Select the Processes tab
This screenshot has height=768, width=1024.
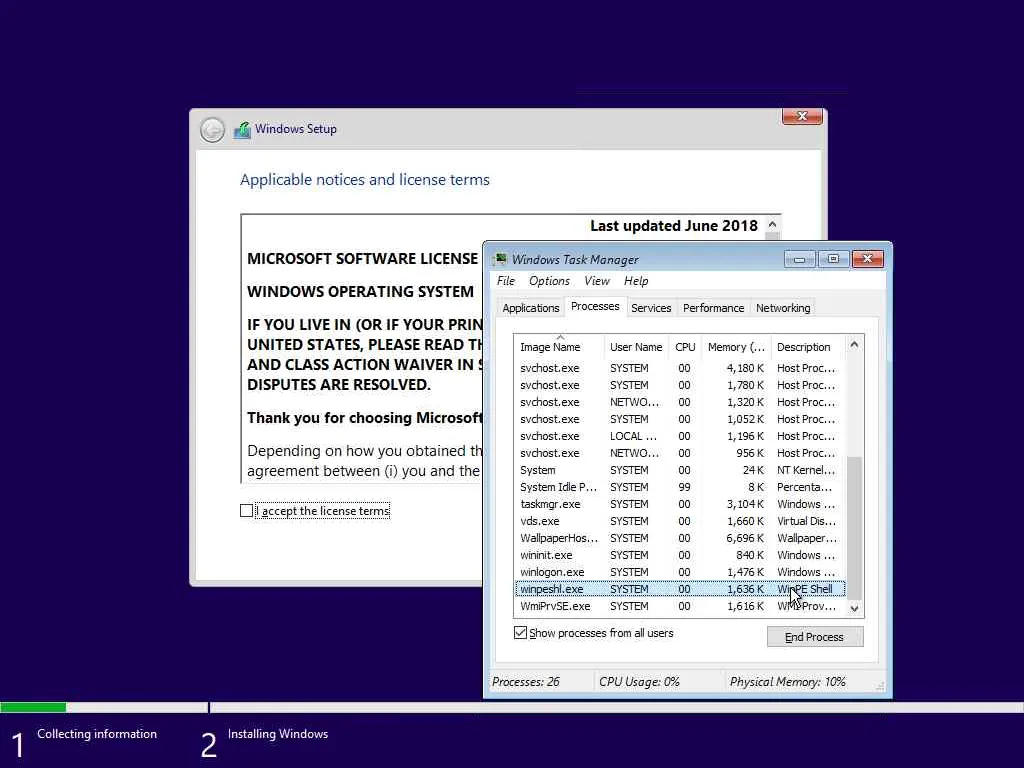point(595,306)
